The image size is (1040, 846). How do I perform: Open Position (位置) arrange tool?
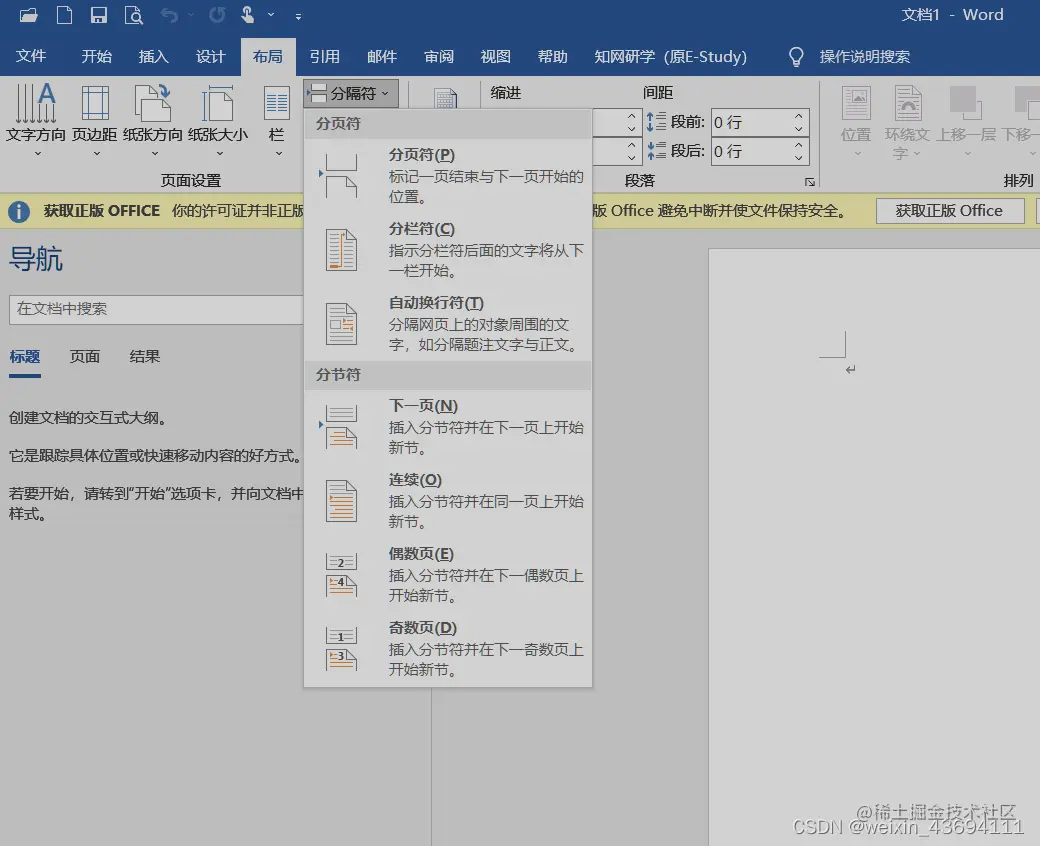tap(856, 122)
